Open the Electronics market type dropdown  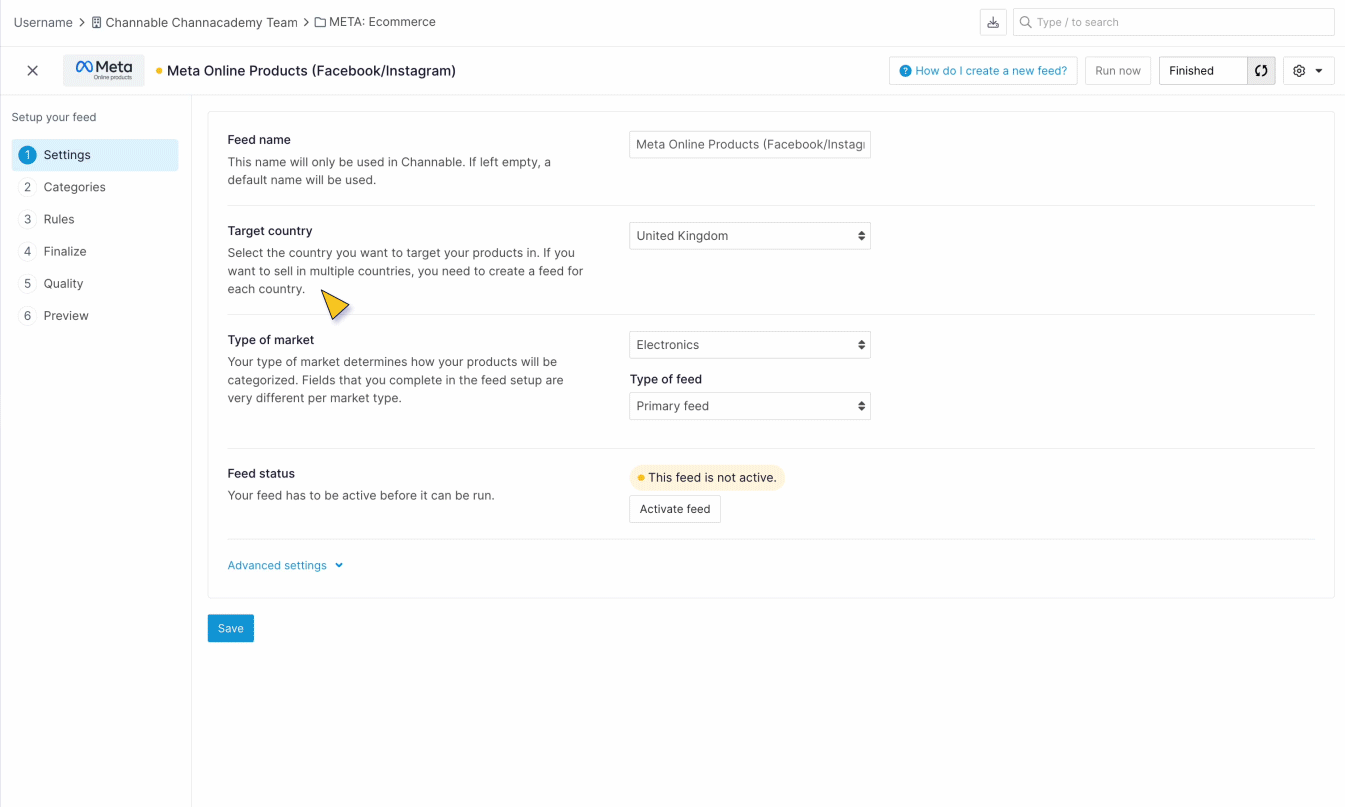[x=749, y=345]
